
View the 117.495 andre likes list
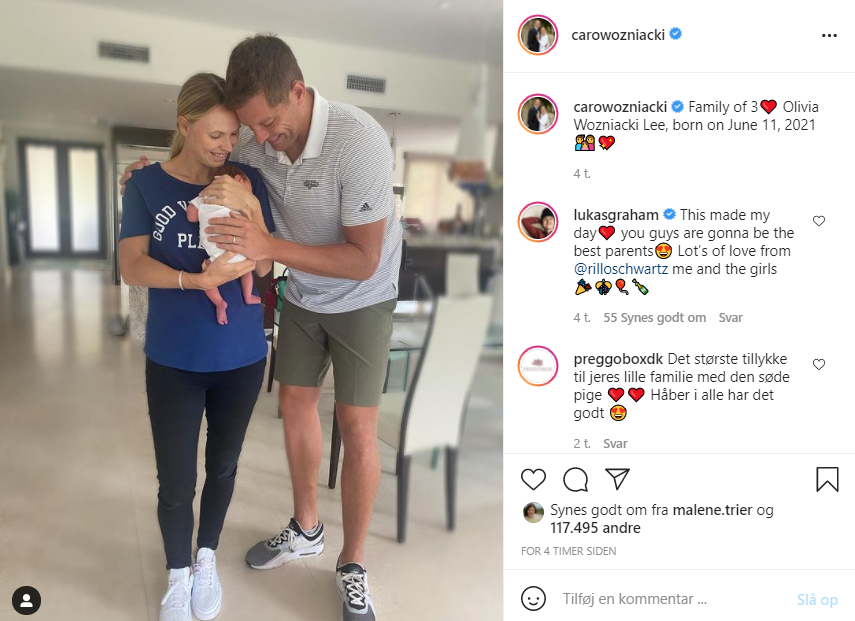pos(595,528)
